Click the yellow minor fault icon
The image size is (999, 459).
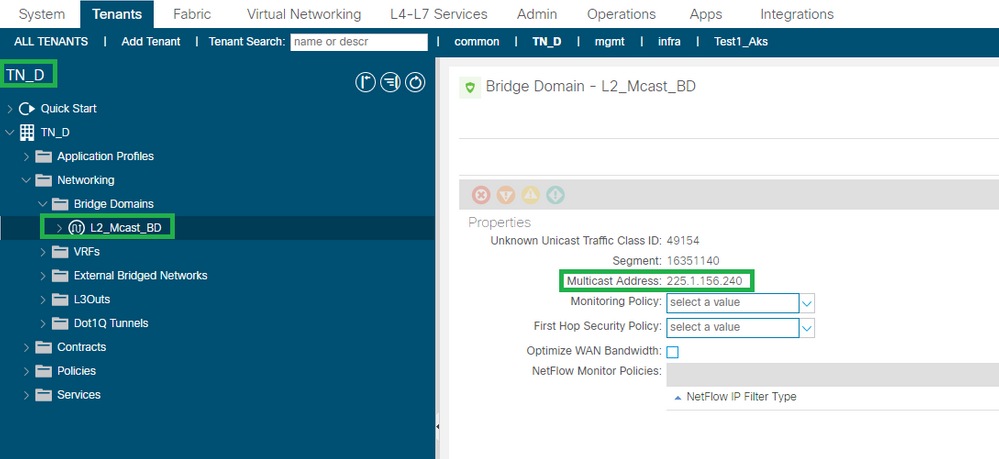click(531, 195)
